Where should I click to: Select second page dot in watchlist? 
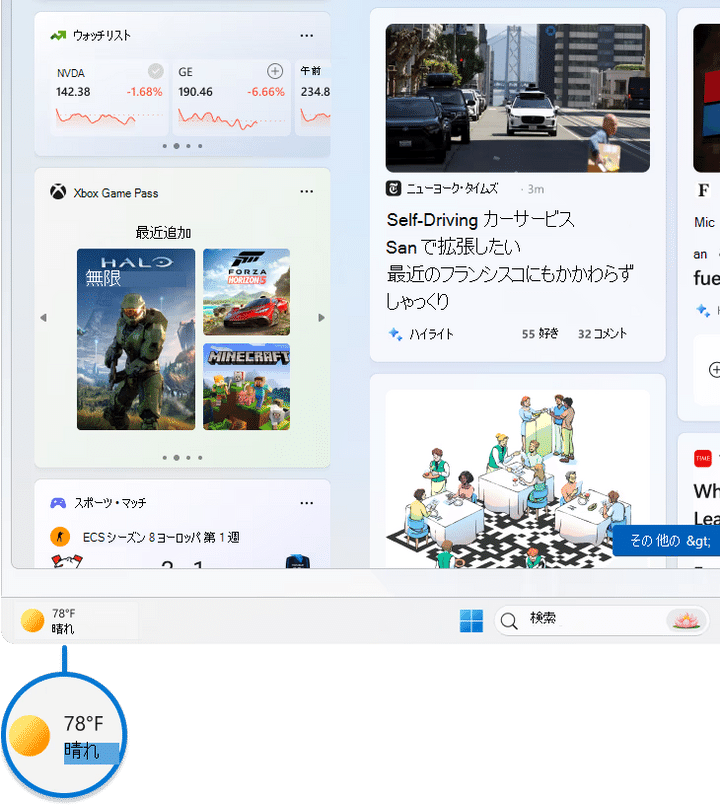point(176,146)
